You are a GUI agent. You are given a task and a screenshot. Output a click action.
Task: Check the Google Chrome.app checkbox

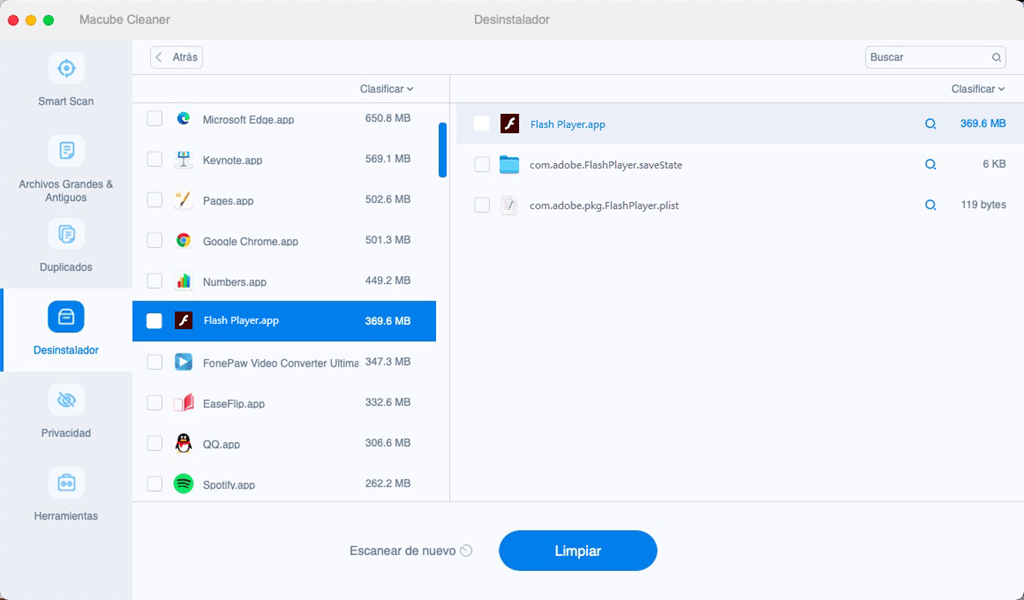(155, 240)
